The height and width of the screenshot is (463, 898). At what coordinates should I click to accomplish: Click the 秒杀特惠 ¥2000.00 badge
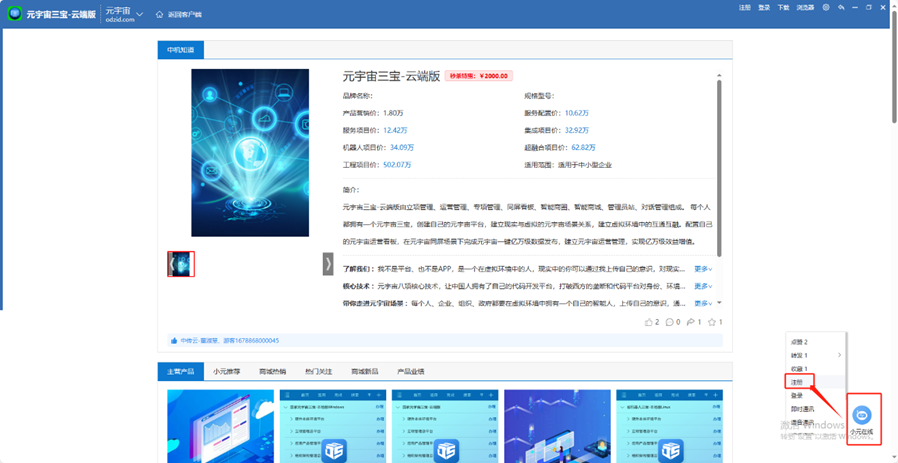pyautogui.click(x=479, y=76)
